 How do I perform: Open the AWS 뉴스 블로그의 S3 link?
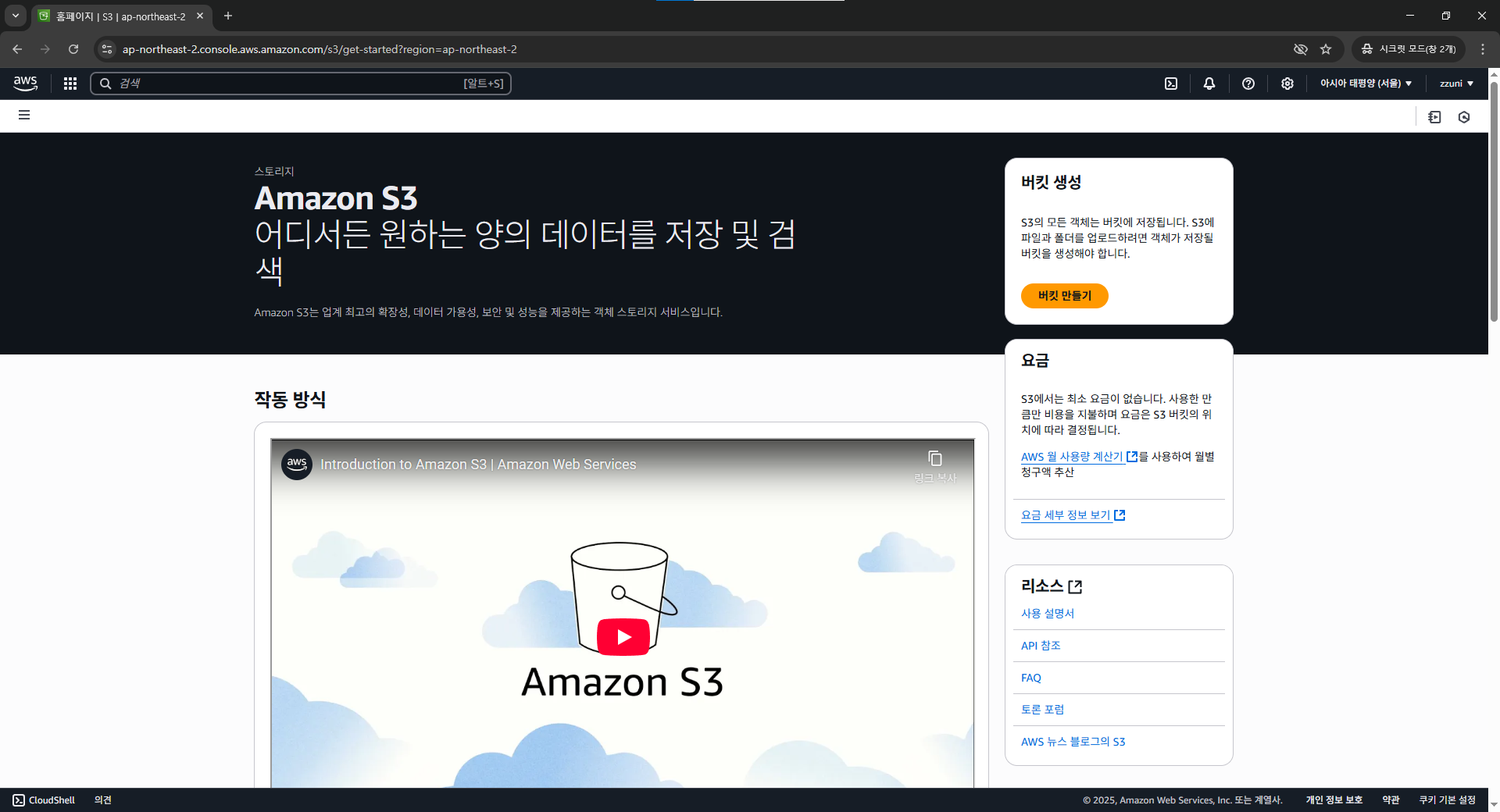[x=1073, y=742]
